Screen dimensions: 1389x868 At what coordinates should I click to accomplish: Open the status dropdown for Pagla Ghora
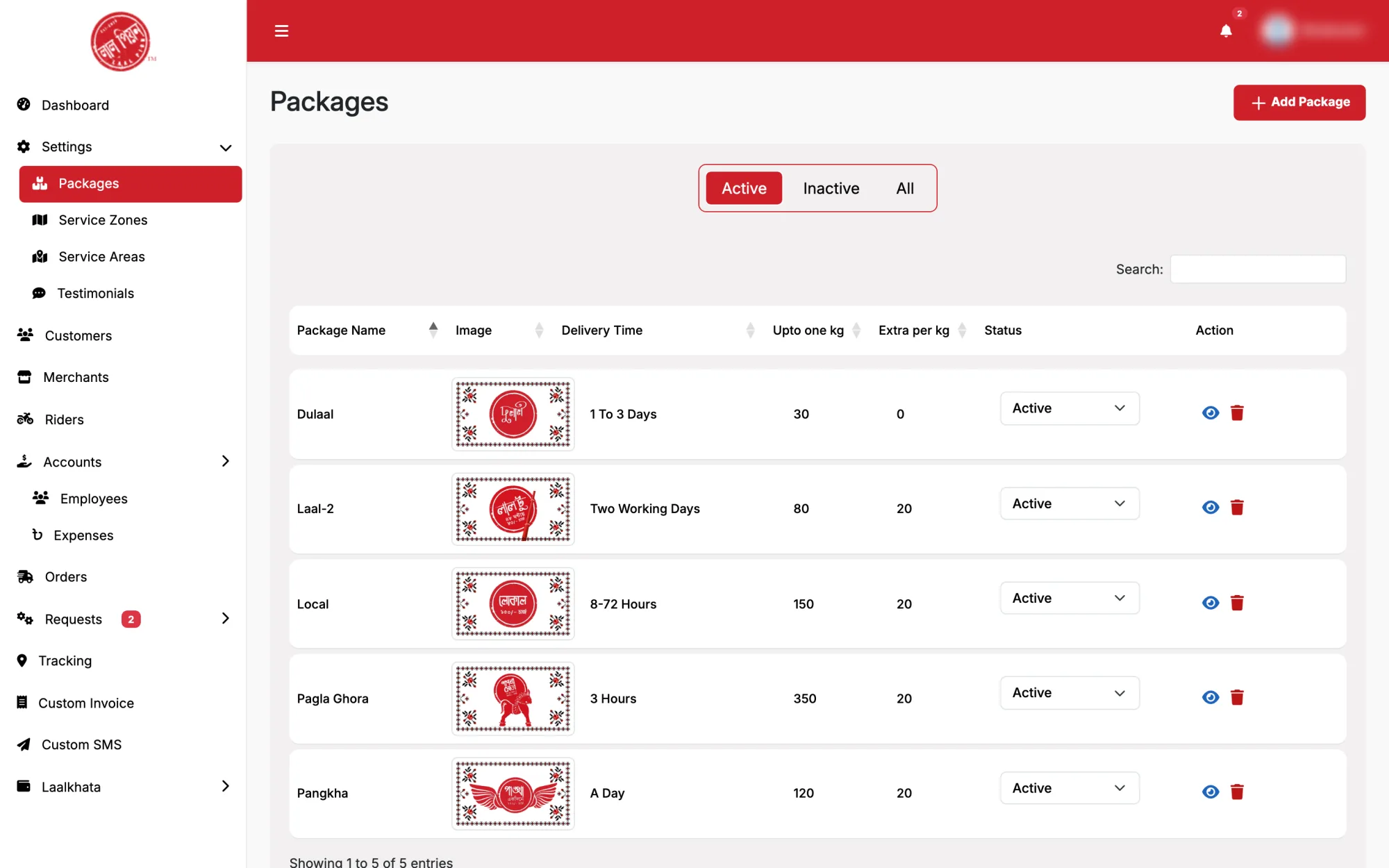tap(1070, 693)
